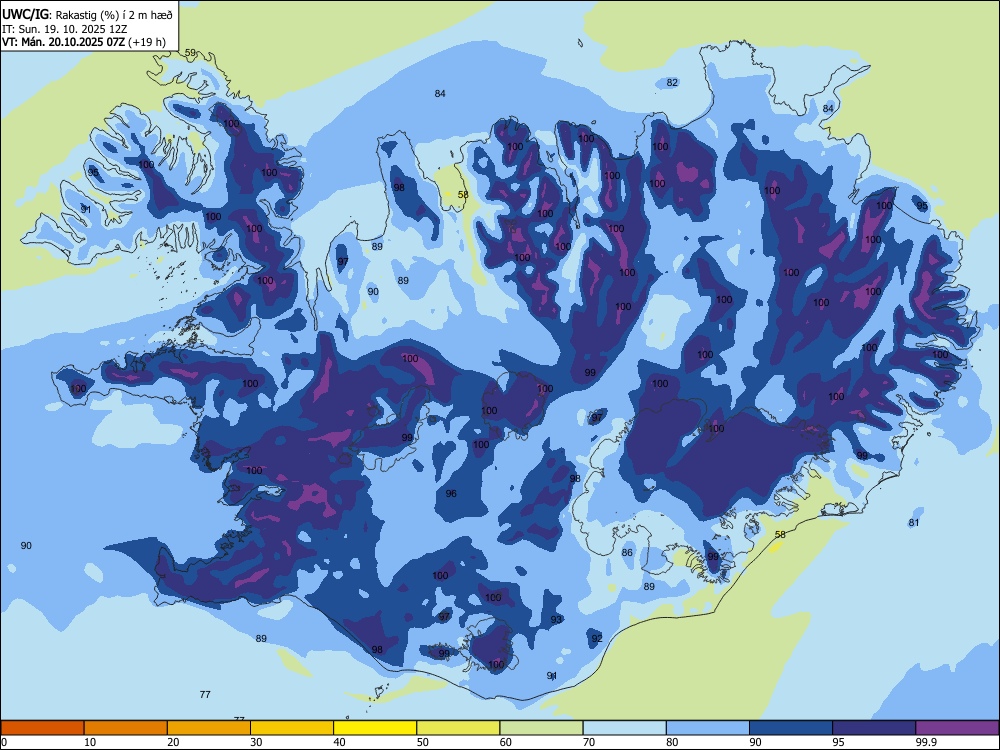
Task: Click the orange 10–20 legend swatch
Action: [126, 728]
